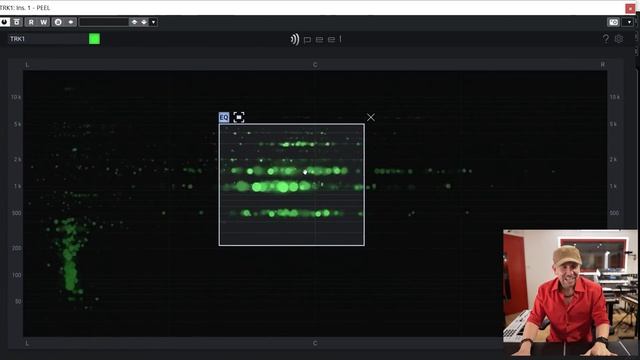This screenshot has height=360, width=640.
Task: Enable Write automation with the W button
Action: coord(44,22)
